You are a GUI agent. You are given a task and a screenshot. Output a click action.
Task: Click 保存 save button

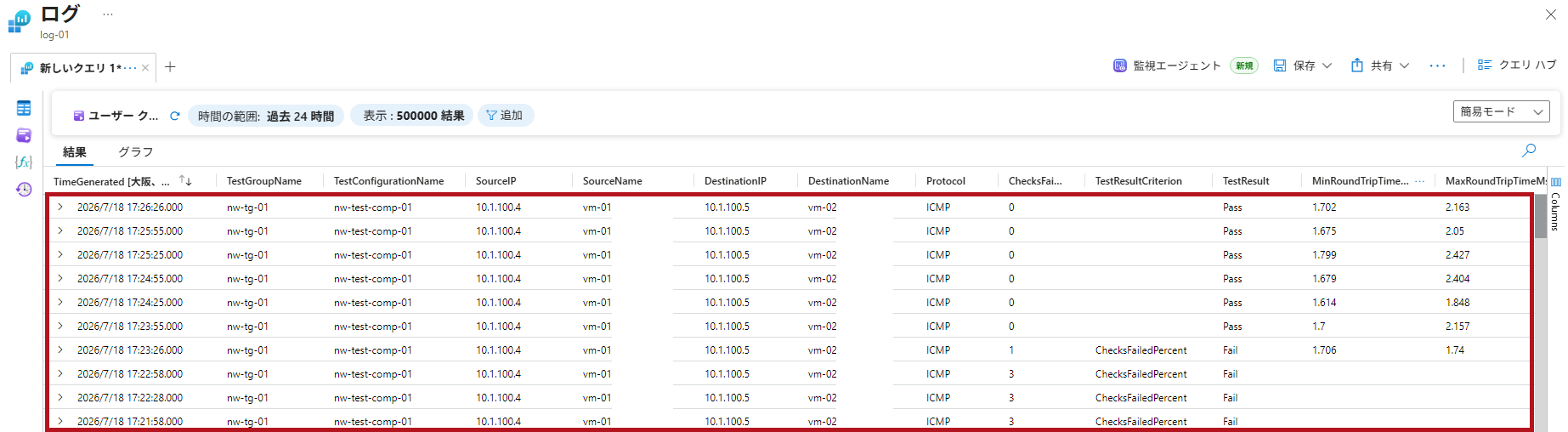[x=1294, y=65]
